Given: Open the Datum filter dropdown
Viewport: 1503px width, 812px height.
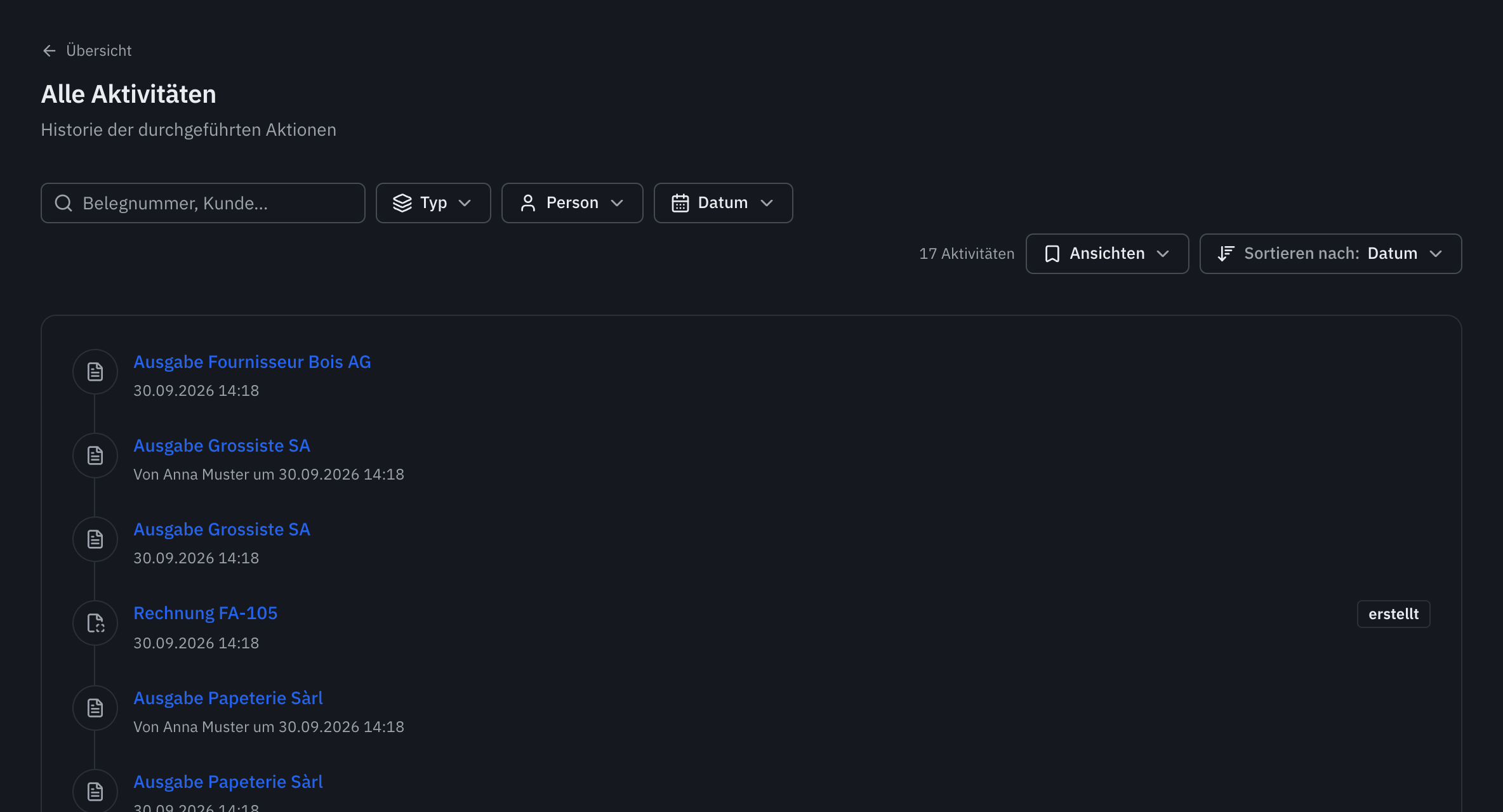Looking at the screenshot, I should (724, 203).
